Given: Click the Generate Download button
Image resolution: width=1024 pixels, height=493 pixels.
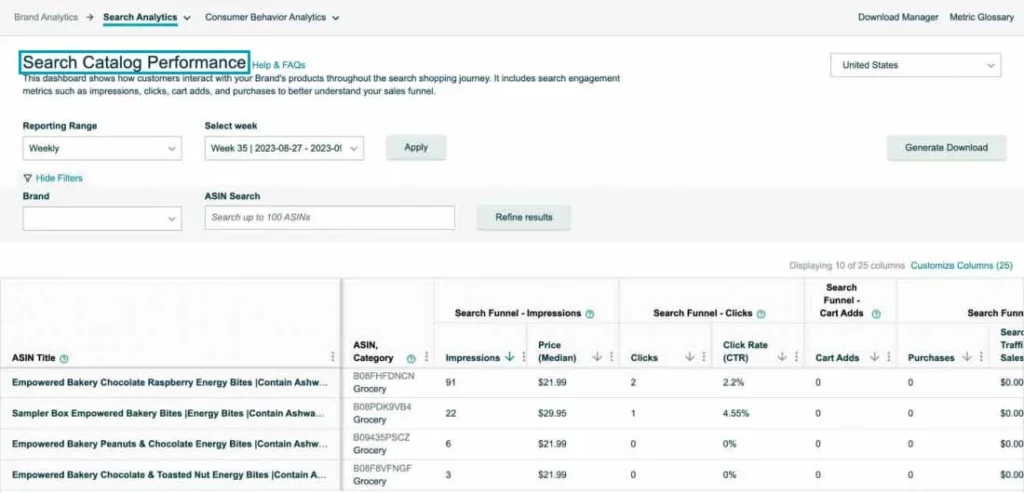Looking at the screenshot, I should (946, 148).
